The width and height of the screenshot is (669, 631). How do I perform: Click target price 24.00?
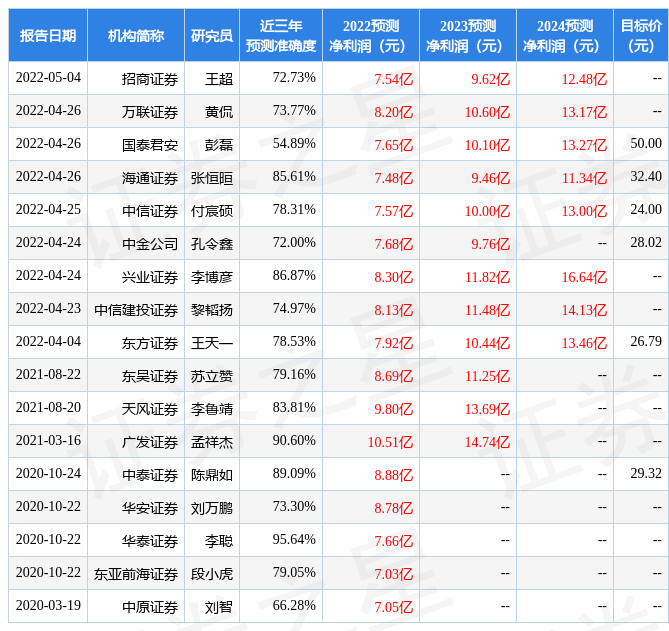646,209
